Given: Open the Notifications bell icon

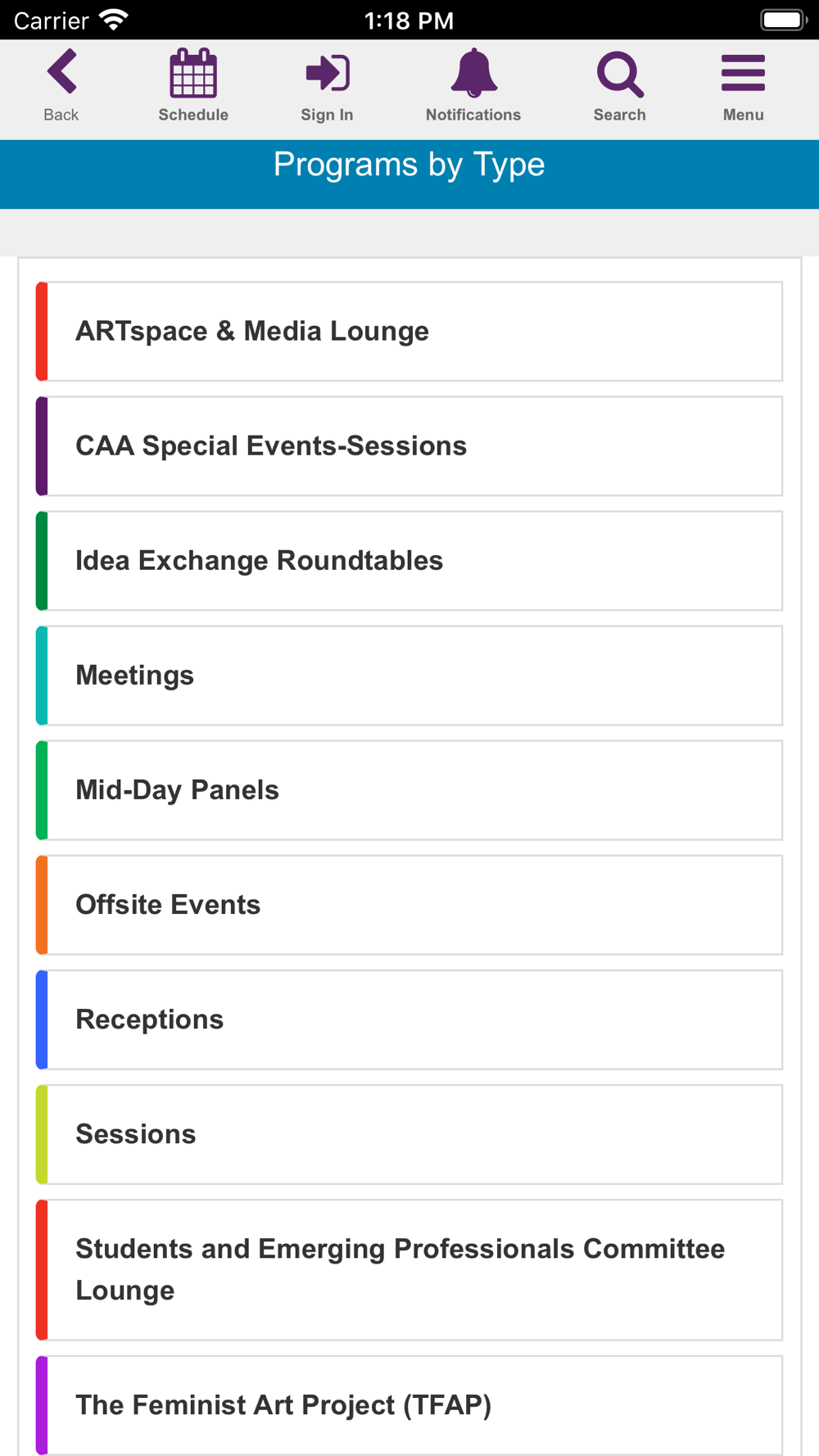Looking at the screenshot, I should click(473, 73).
